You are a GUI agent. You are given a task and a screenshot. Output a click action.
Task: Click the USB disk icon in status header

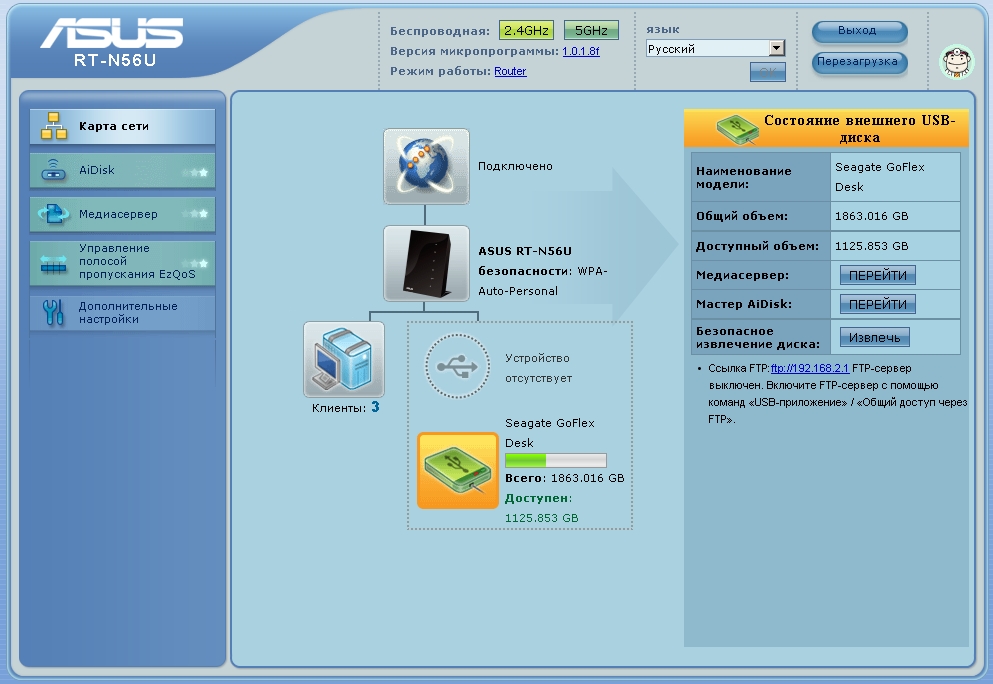738,128
